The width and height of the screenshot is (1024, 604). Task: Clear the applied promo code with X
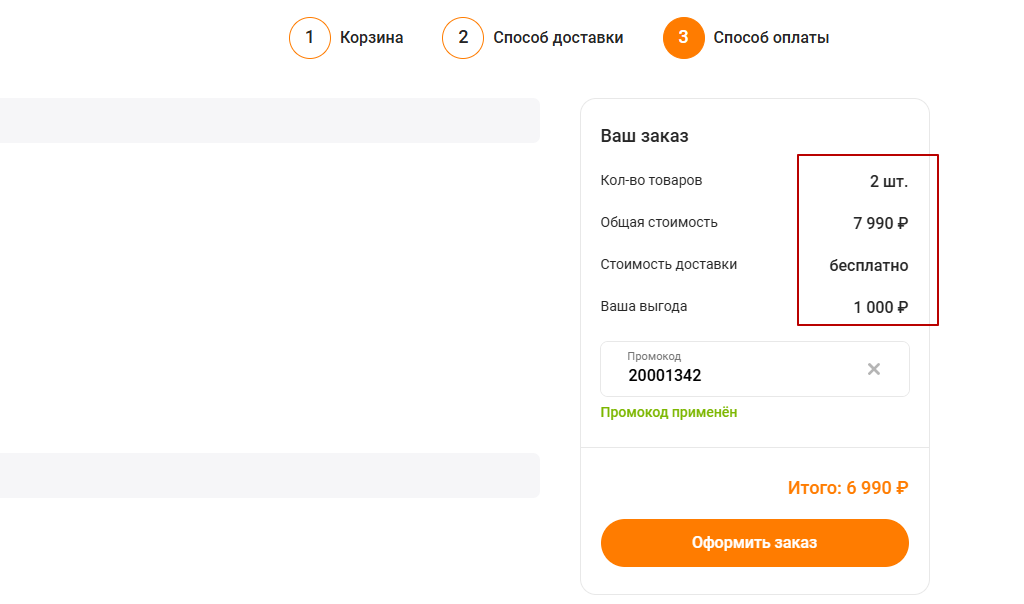(x=873, y=369)
